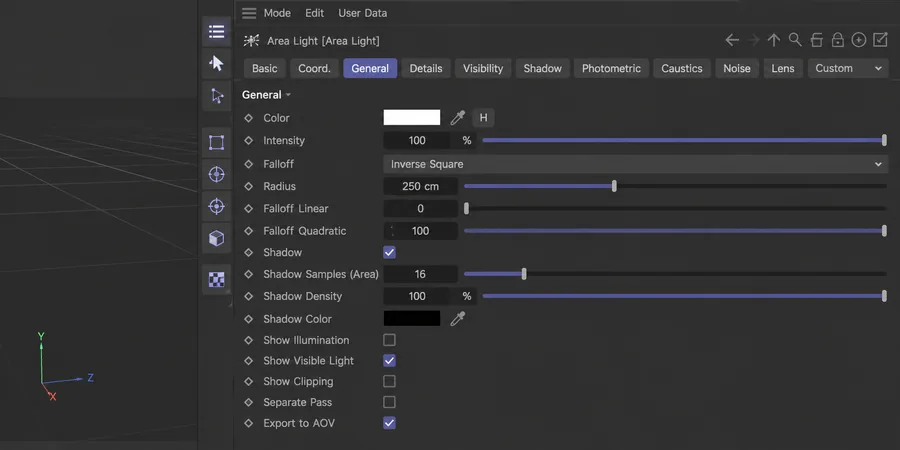Select the arrow cursor tool icon
Viewport: 900px width, 450px height.
(x=216, y=63)
